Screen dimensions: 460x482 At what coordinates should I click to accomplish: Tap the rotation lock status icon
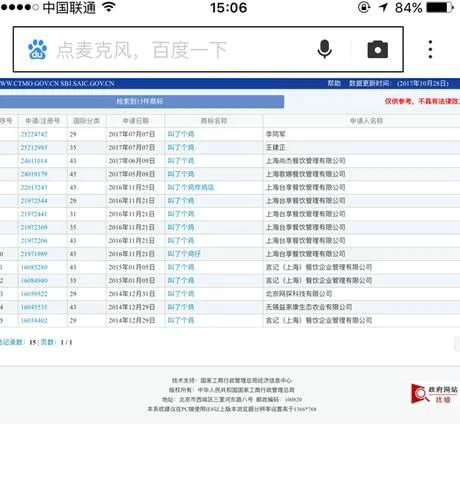tap(364, 7)
